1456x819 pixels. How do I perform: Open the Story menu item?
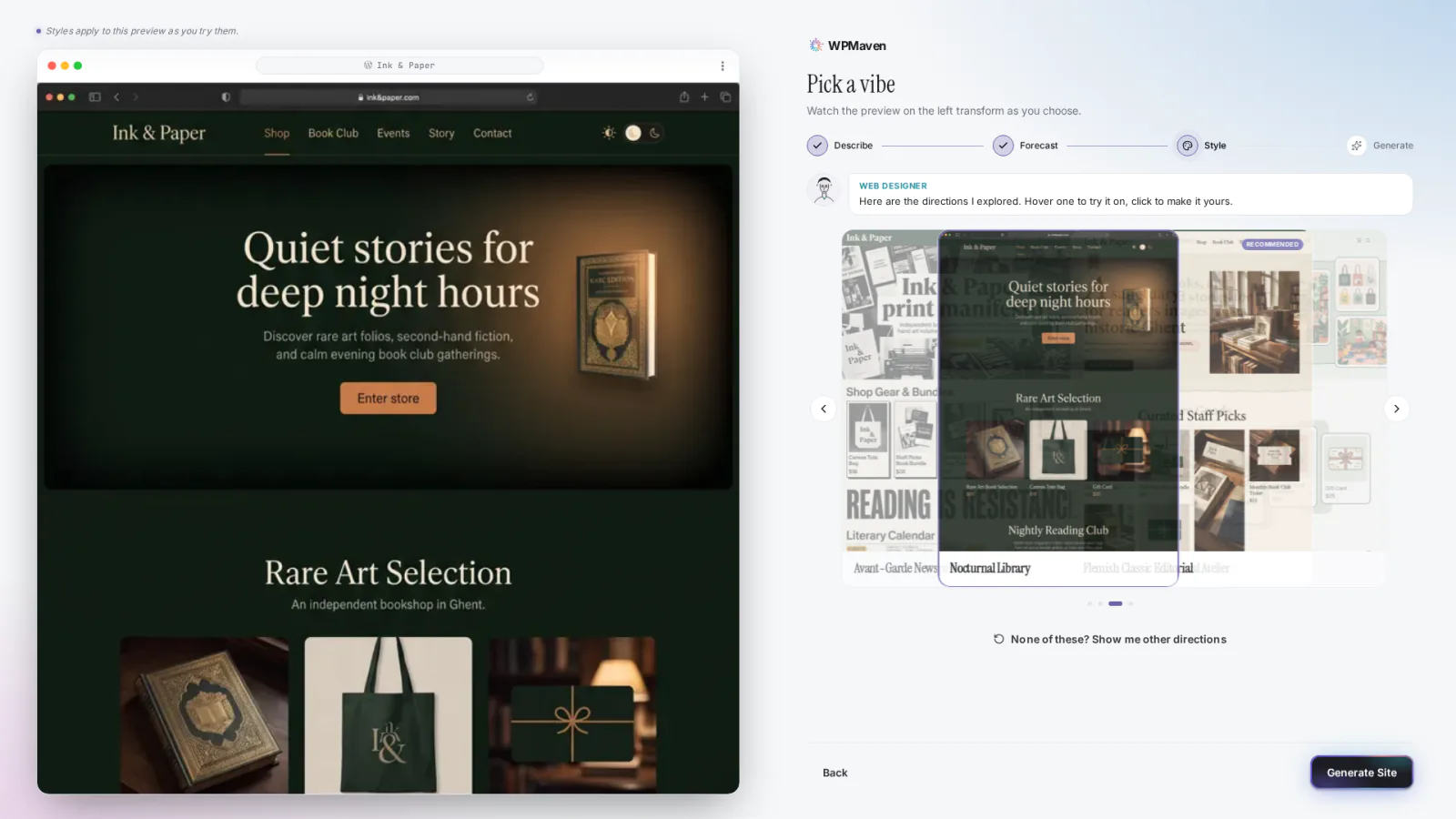click(441, 133)
